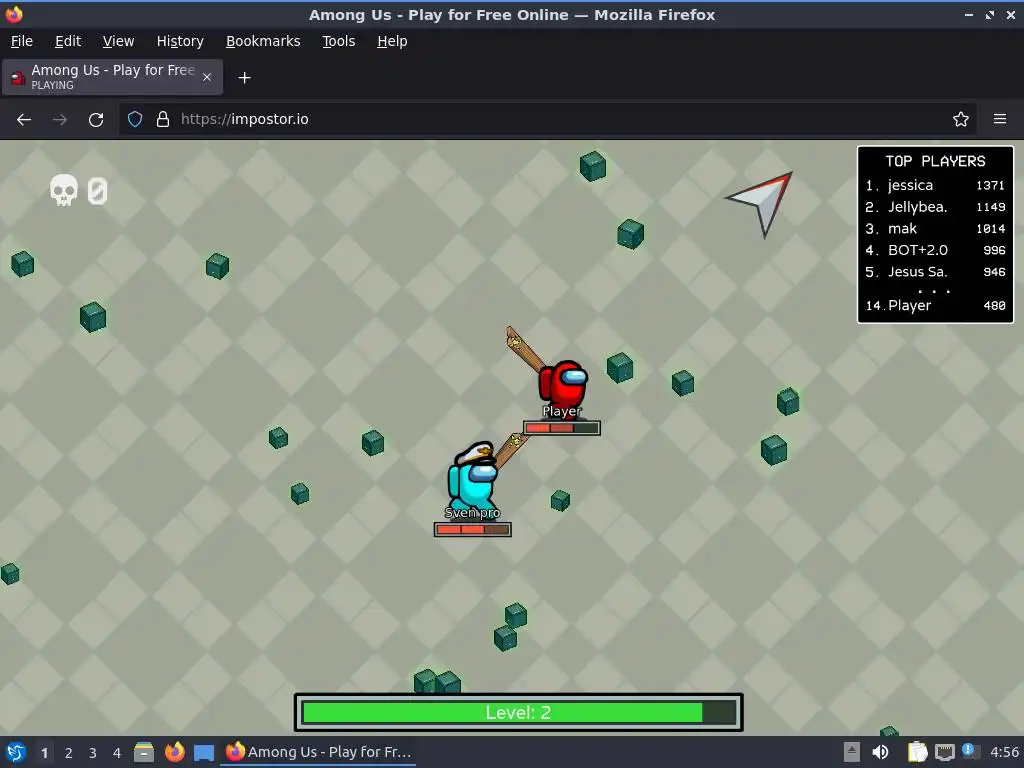Image resolution: width=1024 pixels, height=768 pixels.
Task: Click the removable media tray icon
Action: click(x=852, y=752)
